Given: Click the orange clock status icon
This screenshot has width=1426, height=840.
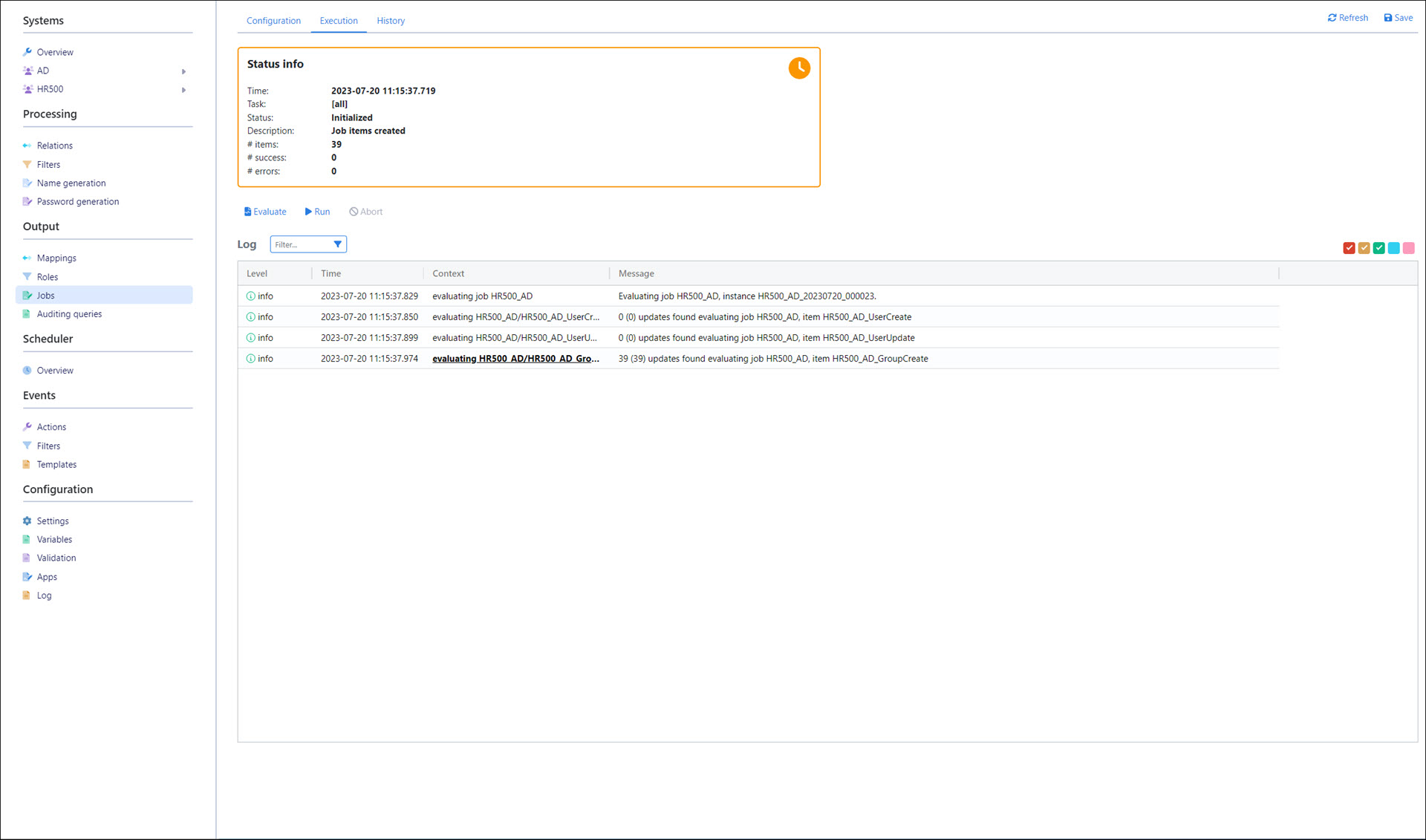Looking at the screenshot, I should click(799, 68).
